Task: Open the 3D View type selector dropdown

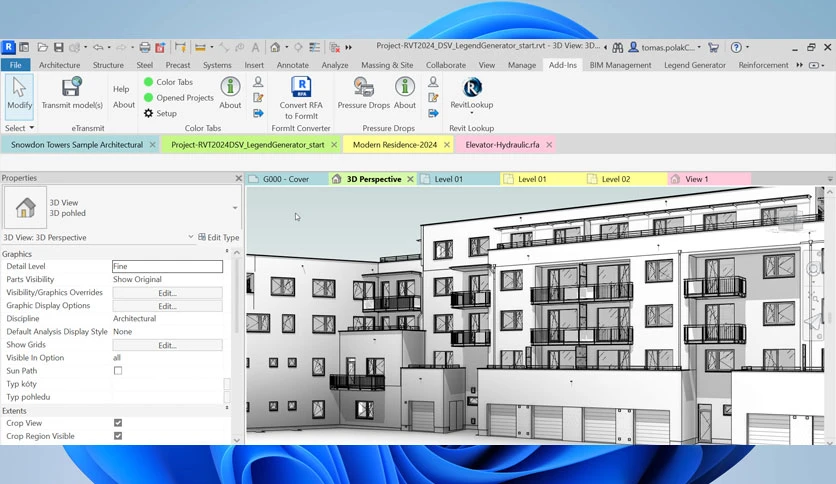Action: click(x=235, y=208)
